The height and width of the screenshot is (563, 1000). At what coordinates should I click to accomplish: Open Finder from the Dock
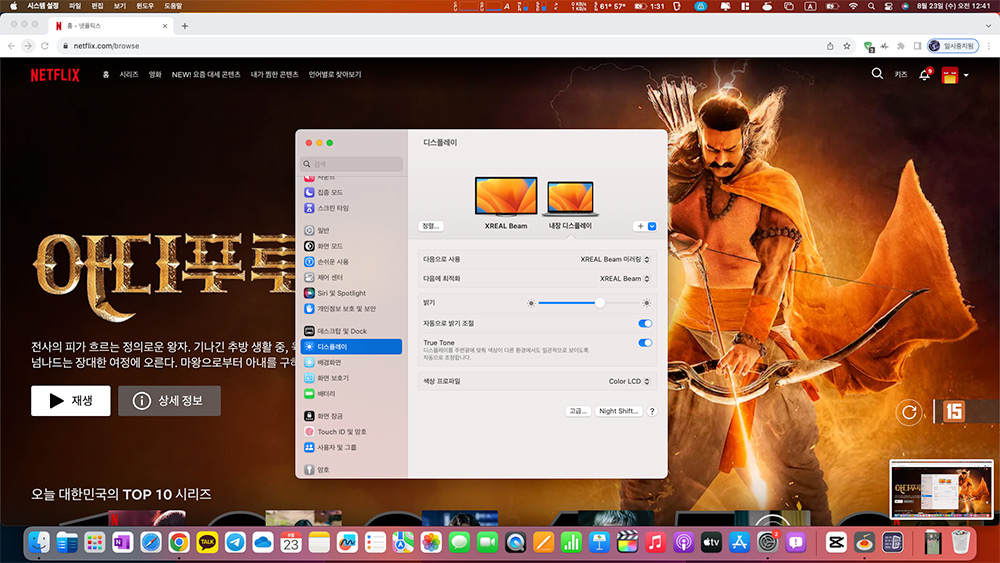pos(40,543)
